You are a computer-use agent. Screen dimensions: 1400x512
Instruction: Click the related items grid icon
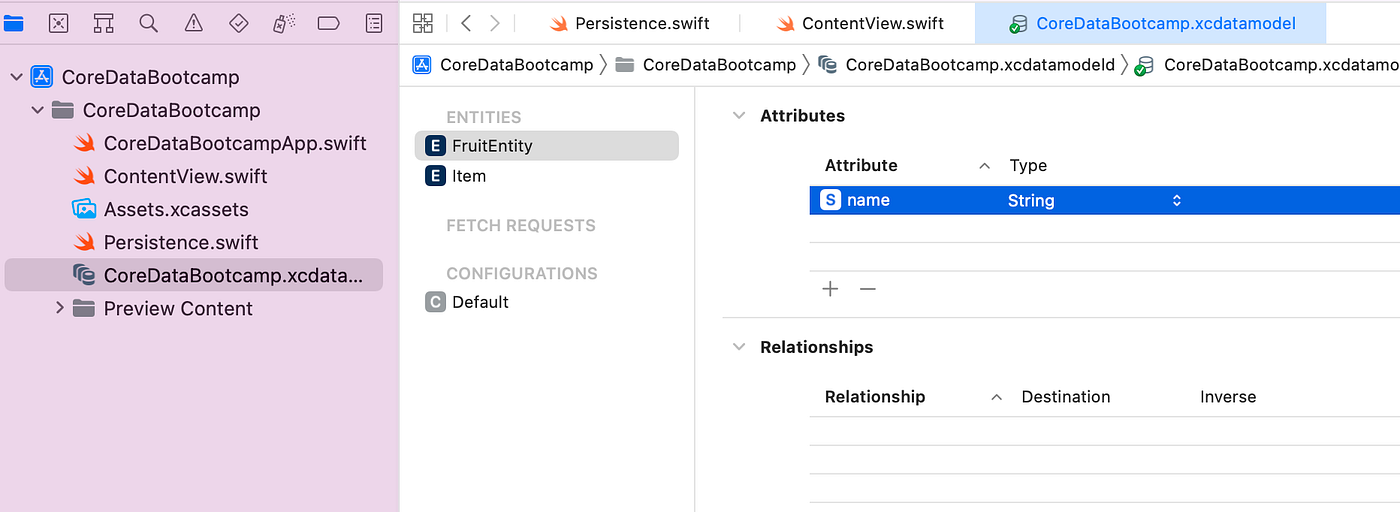tap(423, 23)
